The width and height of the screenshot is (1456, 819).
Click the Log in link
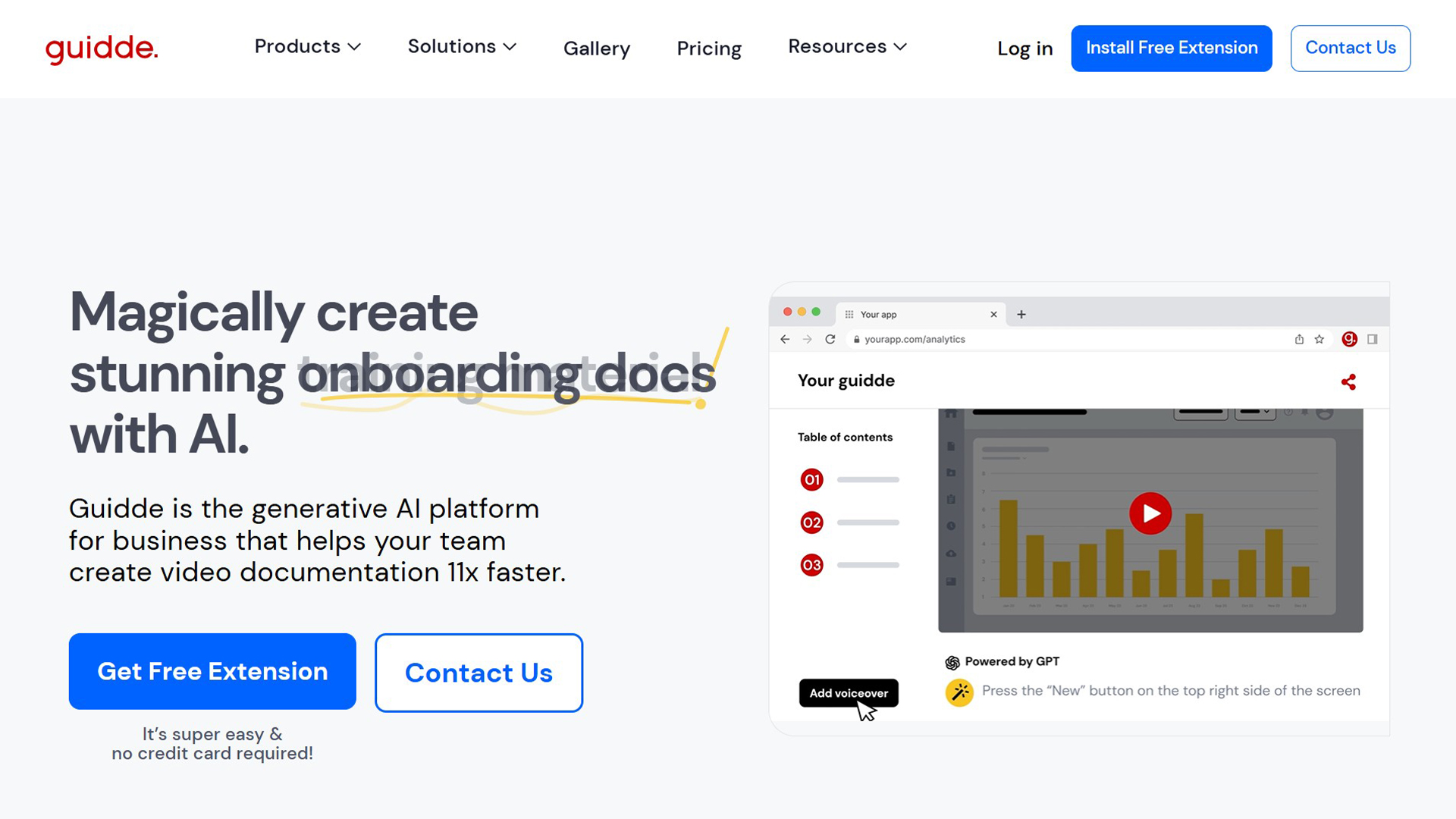1025,49
